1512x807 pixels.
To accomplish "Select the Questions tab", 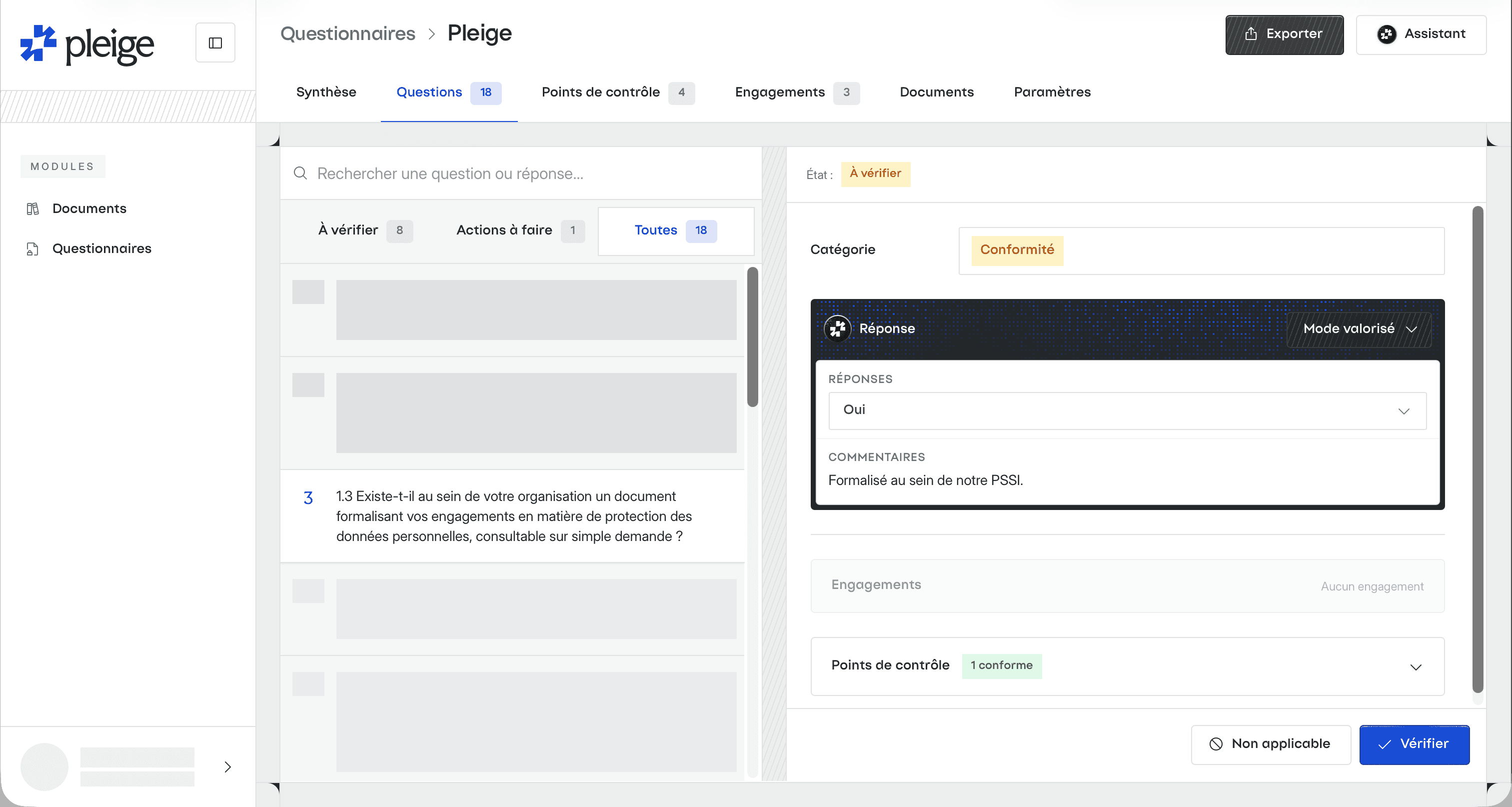I will [x=448, y=92].
